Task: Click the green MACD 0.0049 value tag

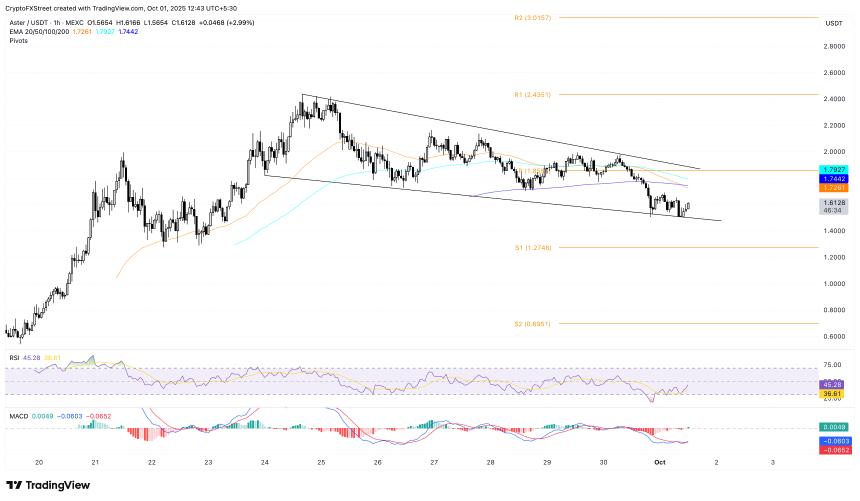Action: tap(833, 427)
